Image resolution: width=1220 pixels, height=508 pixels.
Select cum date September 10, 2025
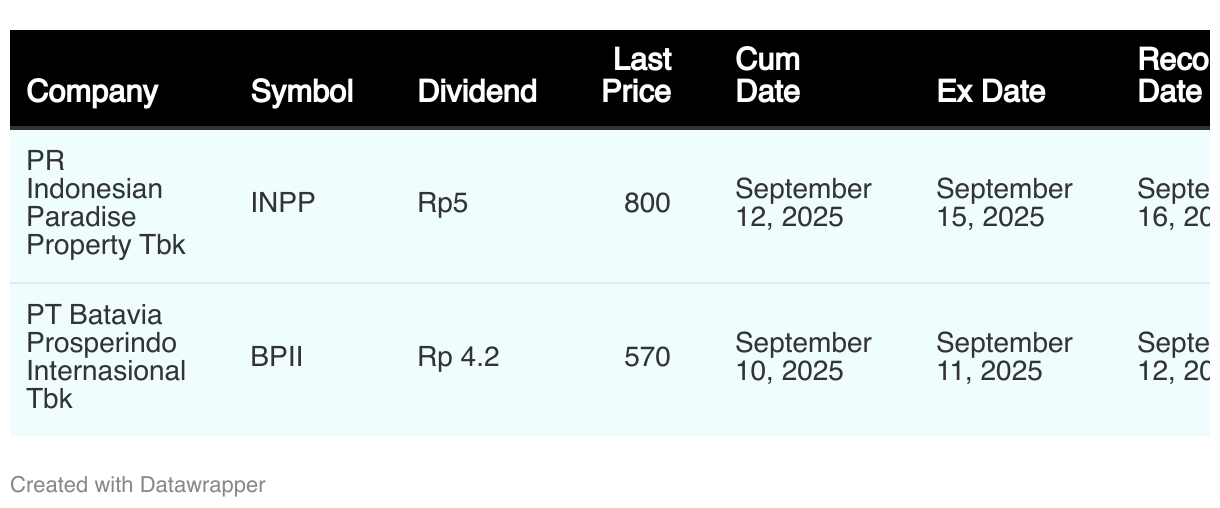tap(803, 357)
